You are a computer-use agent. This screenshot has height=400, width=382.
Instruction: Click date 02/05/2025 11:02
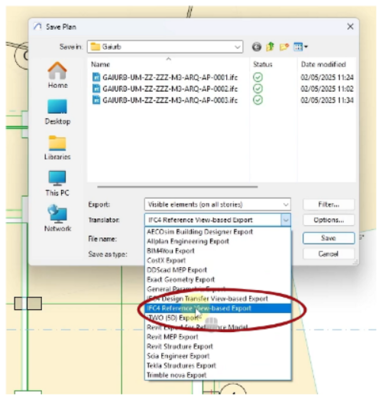pyautogui.click(x=327, y=89)
